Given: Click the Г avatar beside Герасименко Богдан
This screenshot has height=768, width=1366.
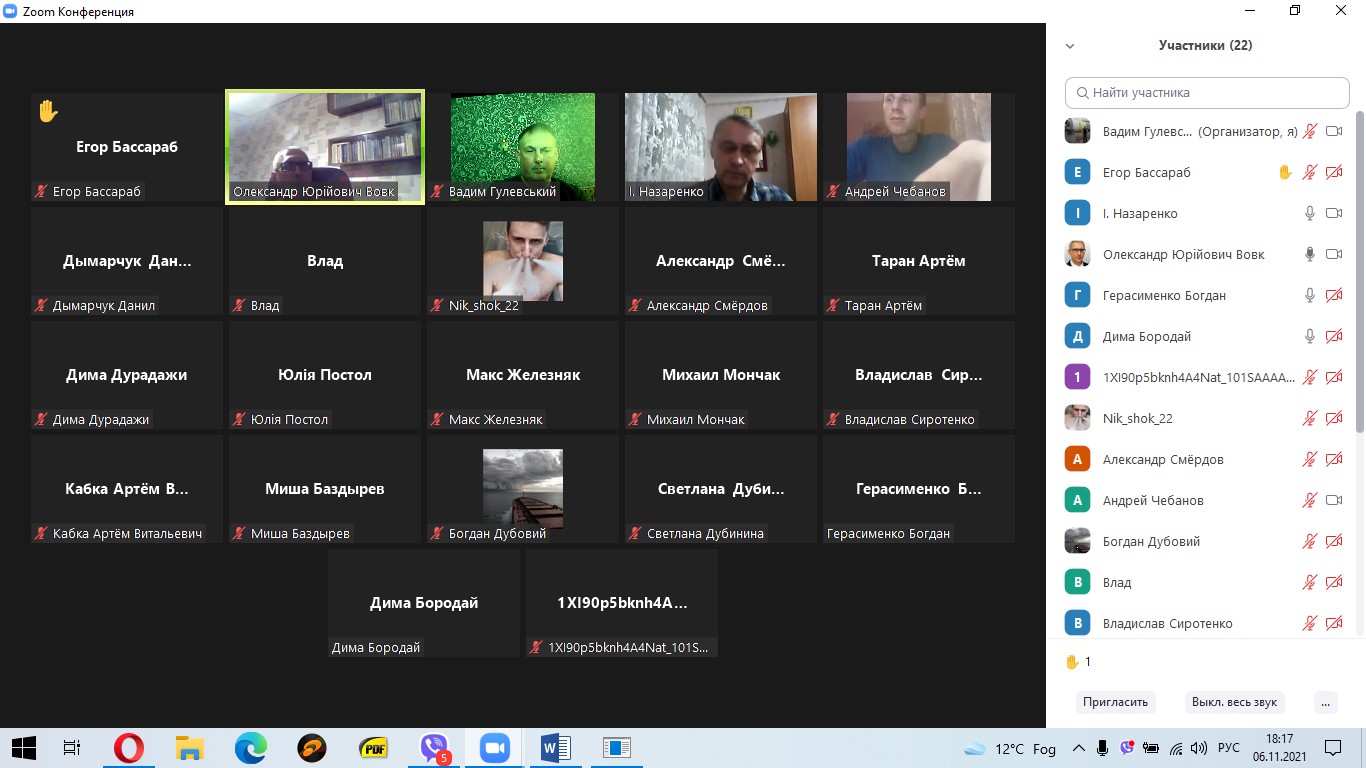Looking at the screenshot, I should 1077,295.
